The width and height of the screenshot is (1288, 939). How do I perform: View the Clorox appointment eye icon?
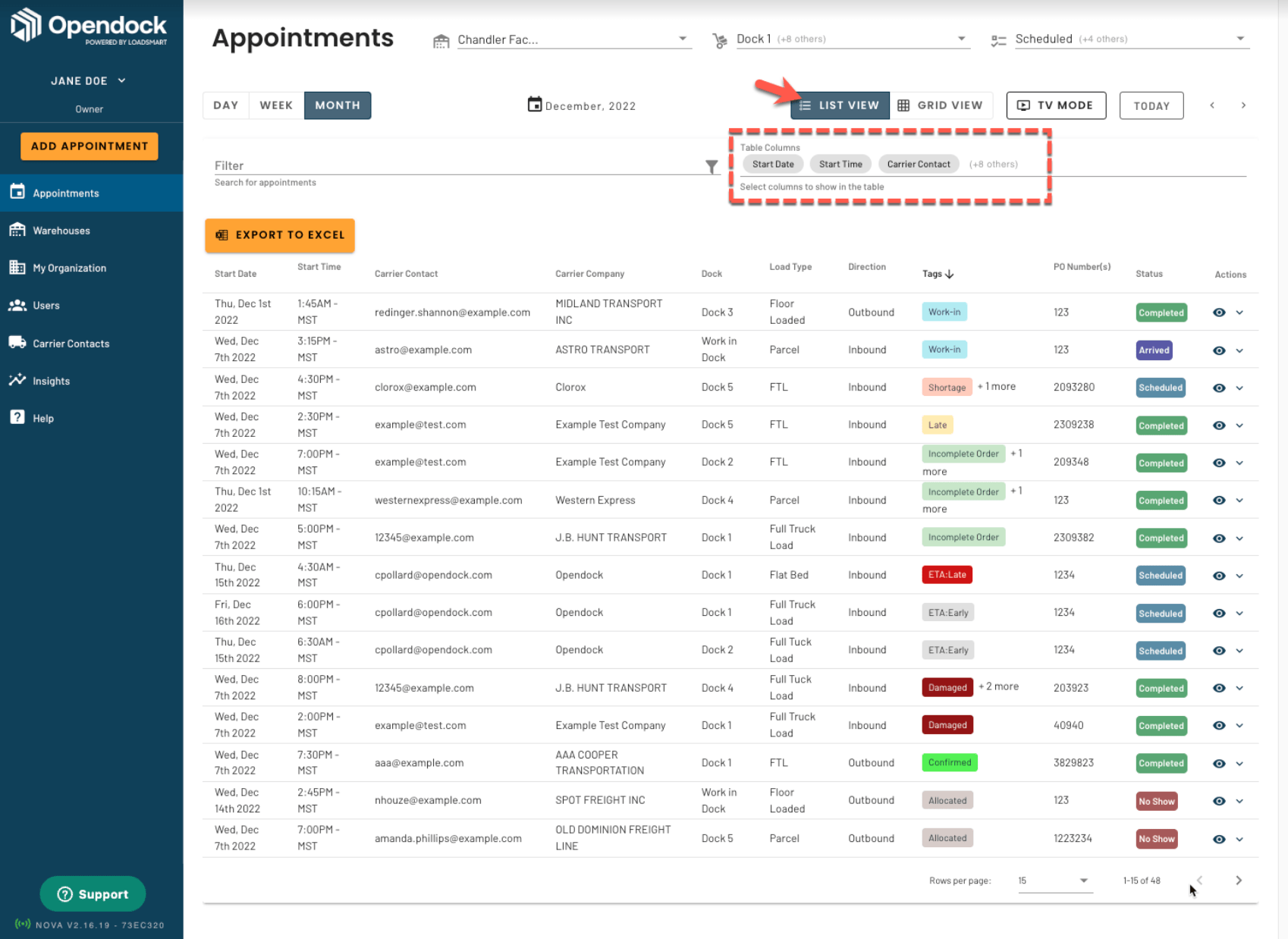click(x=1219, y=388)
